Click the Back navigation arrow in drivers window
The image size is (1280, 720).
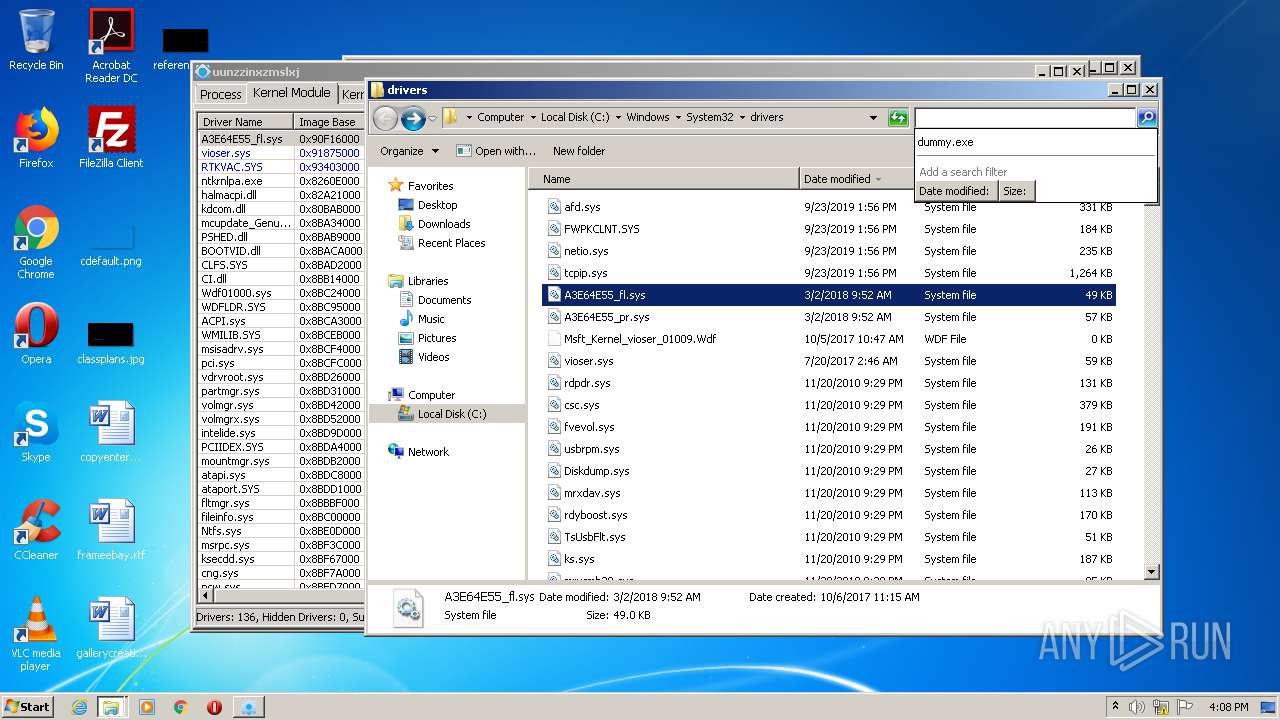385,118
